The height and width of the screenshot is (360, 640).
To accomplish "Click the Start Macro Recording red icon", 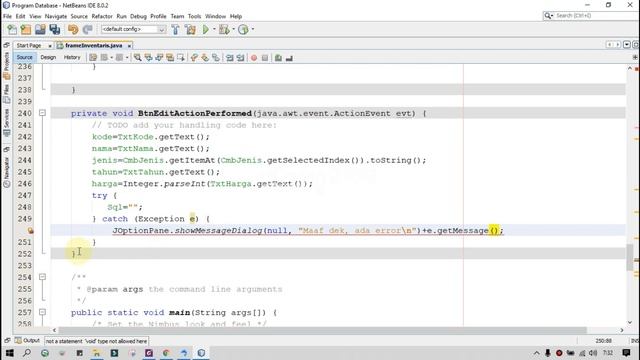I will pyautogui.click(x=254, y=58).
